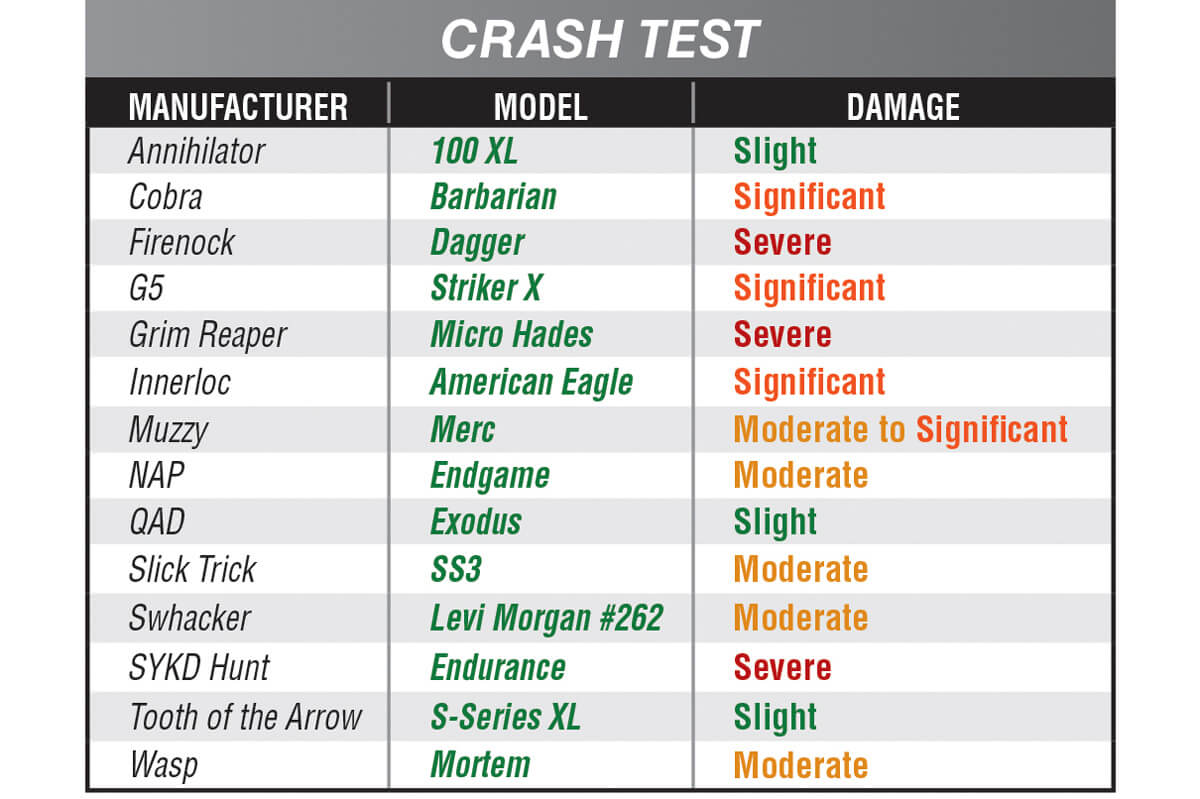Click Moderate to Significant damage rating
The image size is (1200, 799).
coord(901,430)
